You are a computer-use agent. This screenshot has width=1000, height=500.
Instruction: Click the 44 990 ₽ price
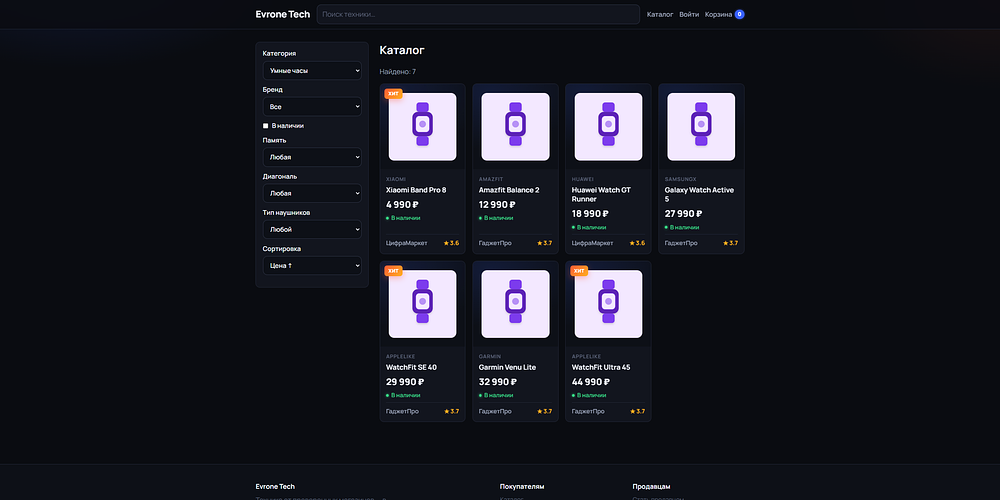[x=591, y=382]
